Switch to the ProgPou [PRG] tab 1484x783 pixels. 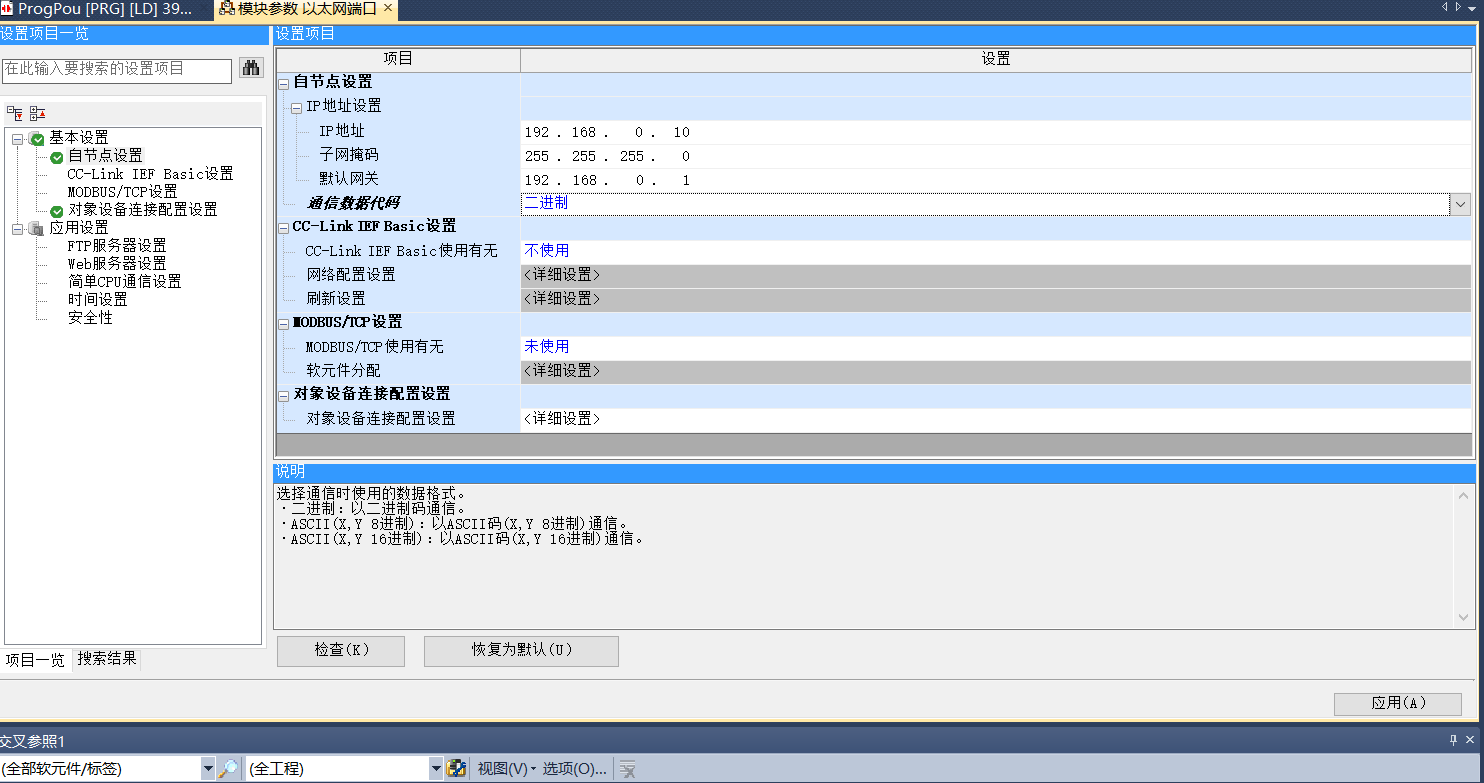100,9
